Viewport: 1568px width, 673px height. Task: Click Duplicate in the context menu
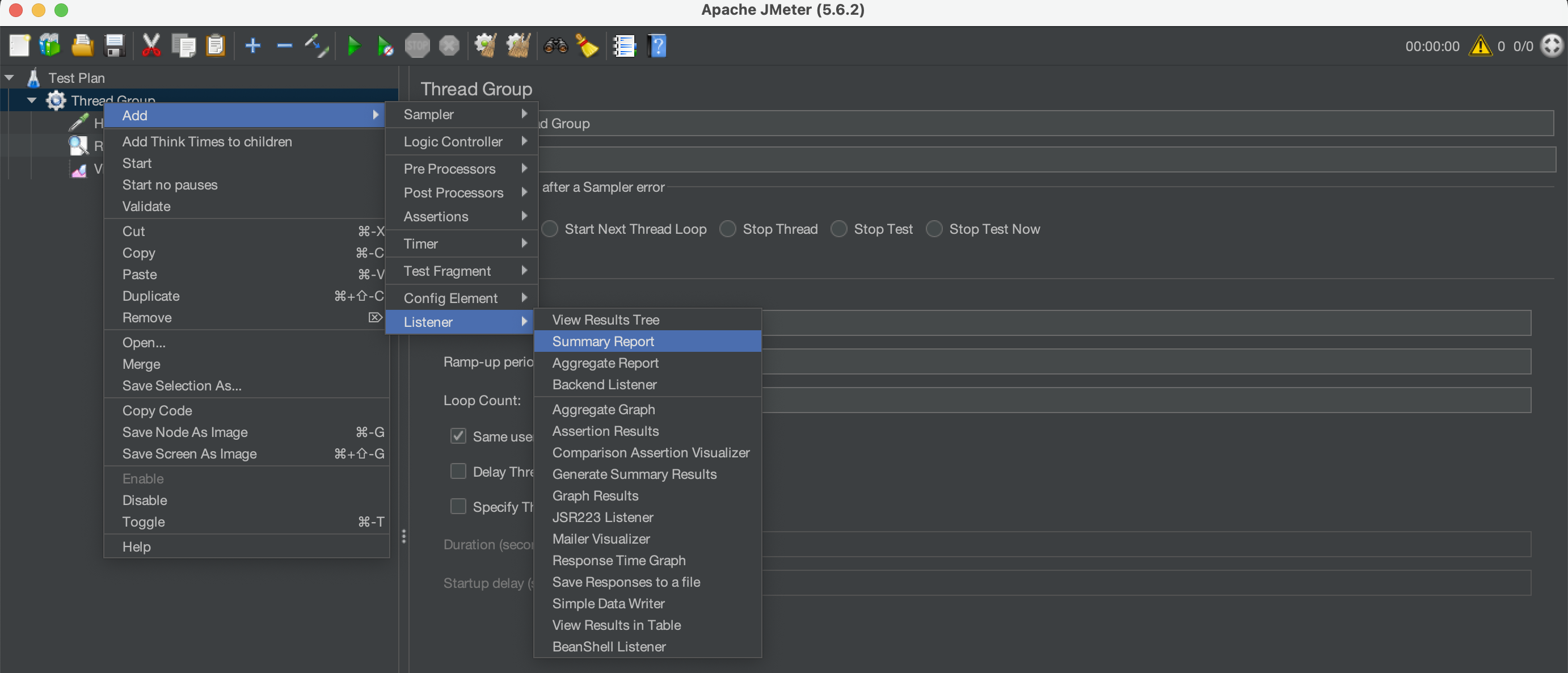point(151,296)
